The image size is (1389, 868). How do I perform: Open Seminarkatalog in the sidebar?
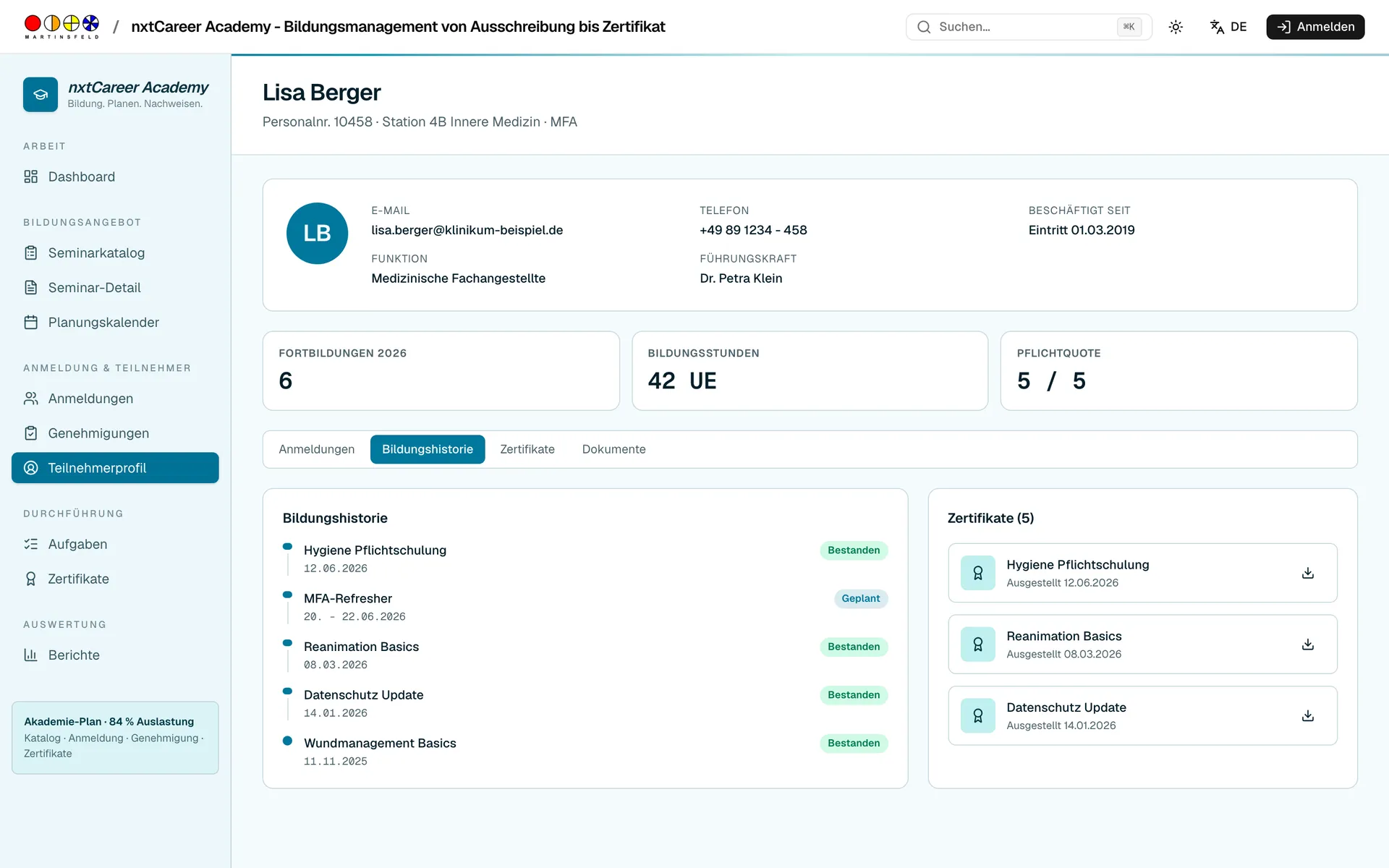(115, 253)
